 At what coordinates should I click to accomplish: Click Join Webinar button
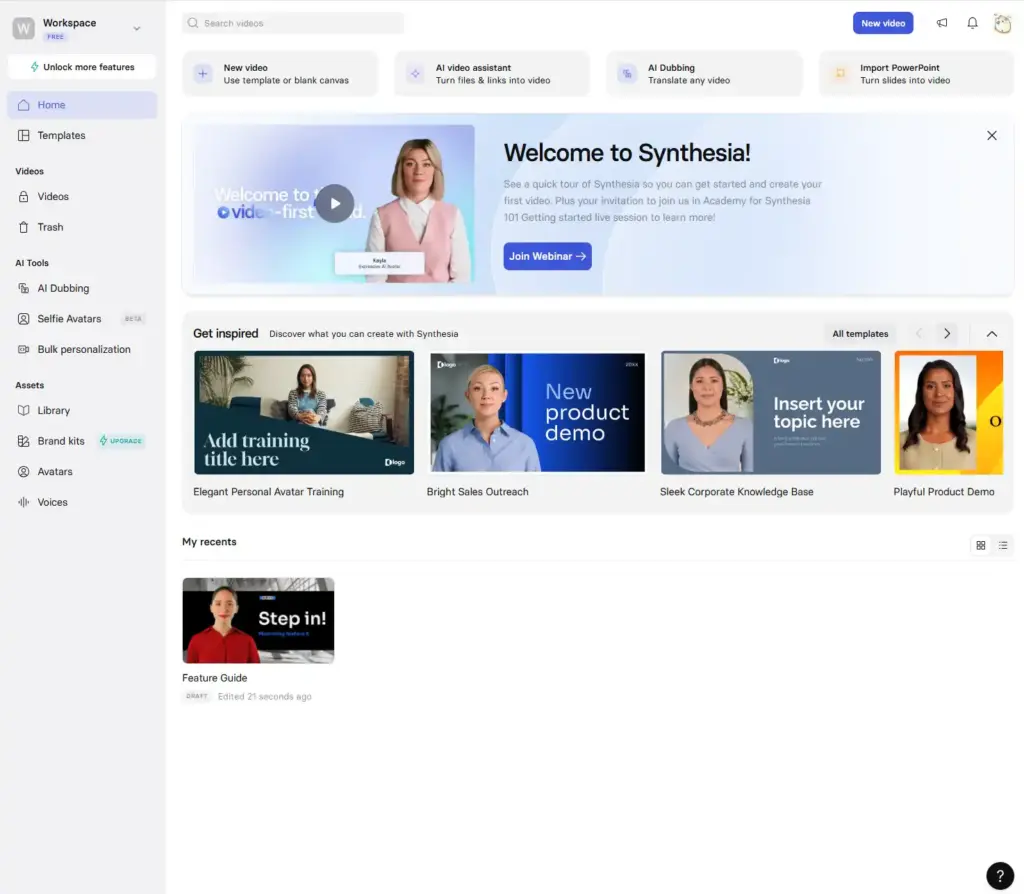(547, 257)
